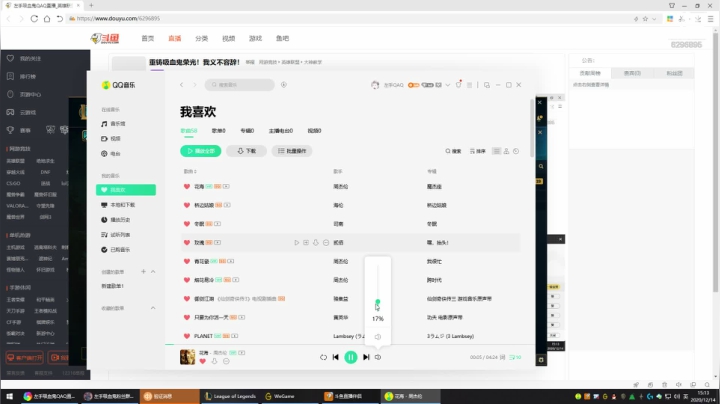Viewport: 720px width, 404px height.
Task: Open more options for highlighted fourth song
Action: pyautogui.click(x=326, y=243)
